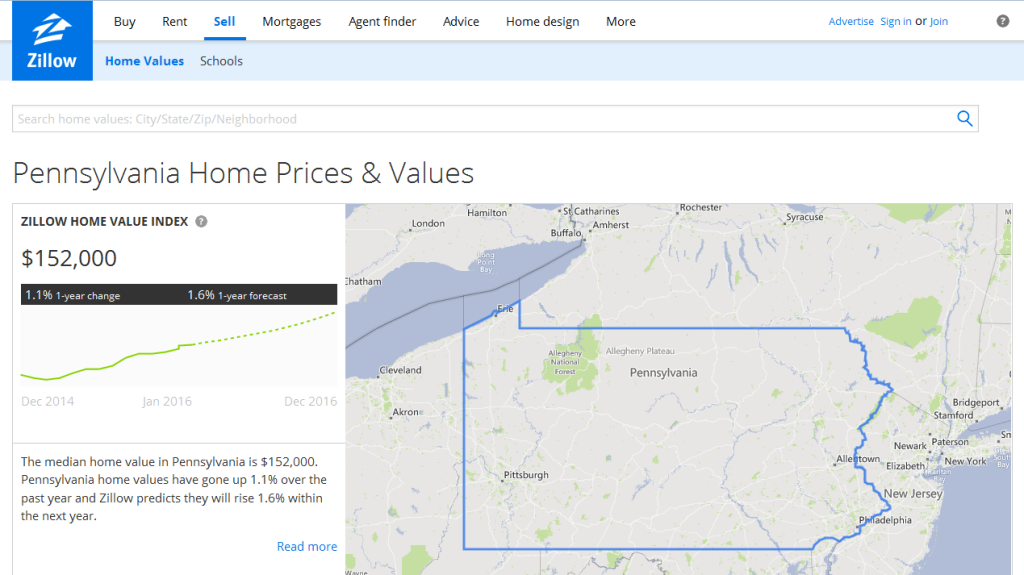Click the Advertise link

851,22
